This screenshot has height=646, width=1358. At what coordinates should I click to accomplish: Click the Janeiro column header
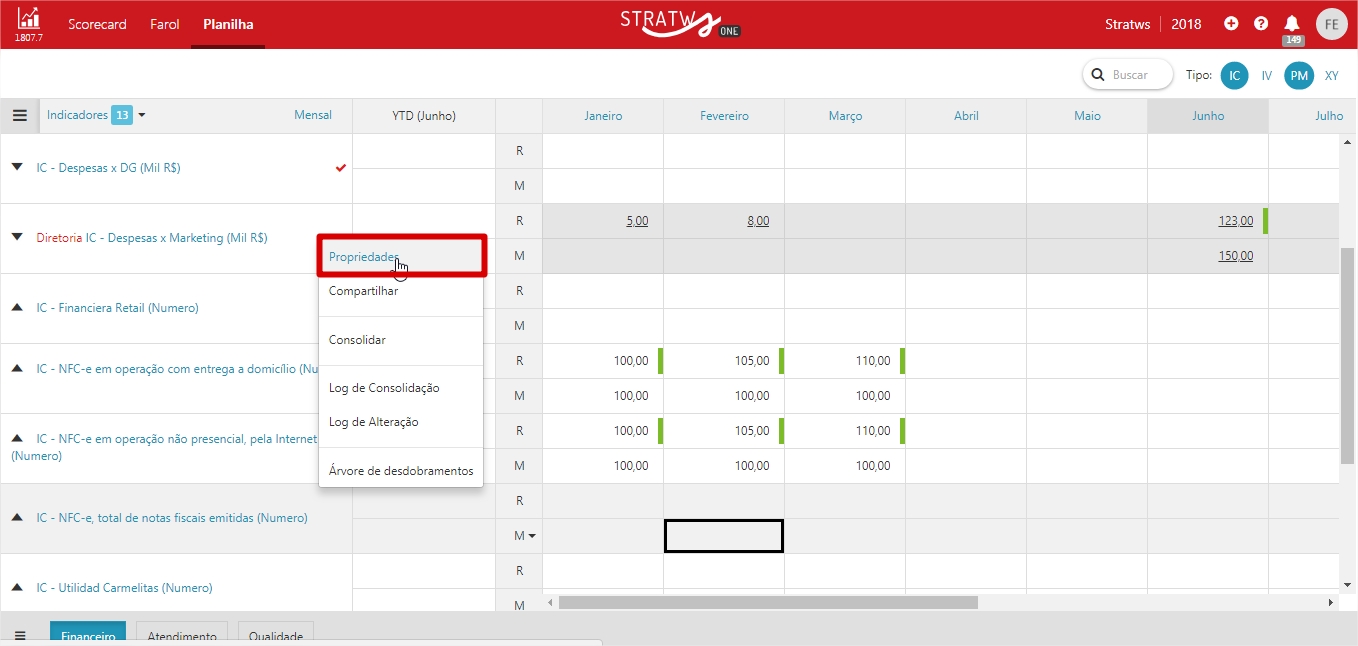pos(603,116)
